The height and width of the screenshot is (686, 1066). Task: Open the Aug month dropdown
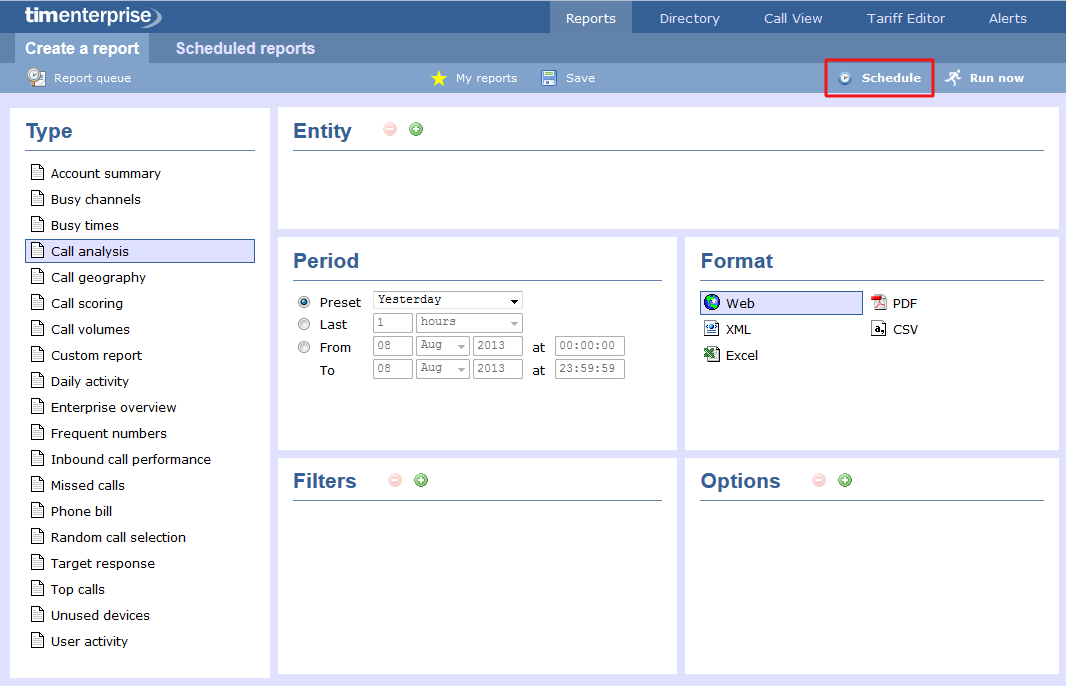(442, 345)
